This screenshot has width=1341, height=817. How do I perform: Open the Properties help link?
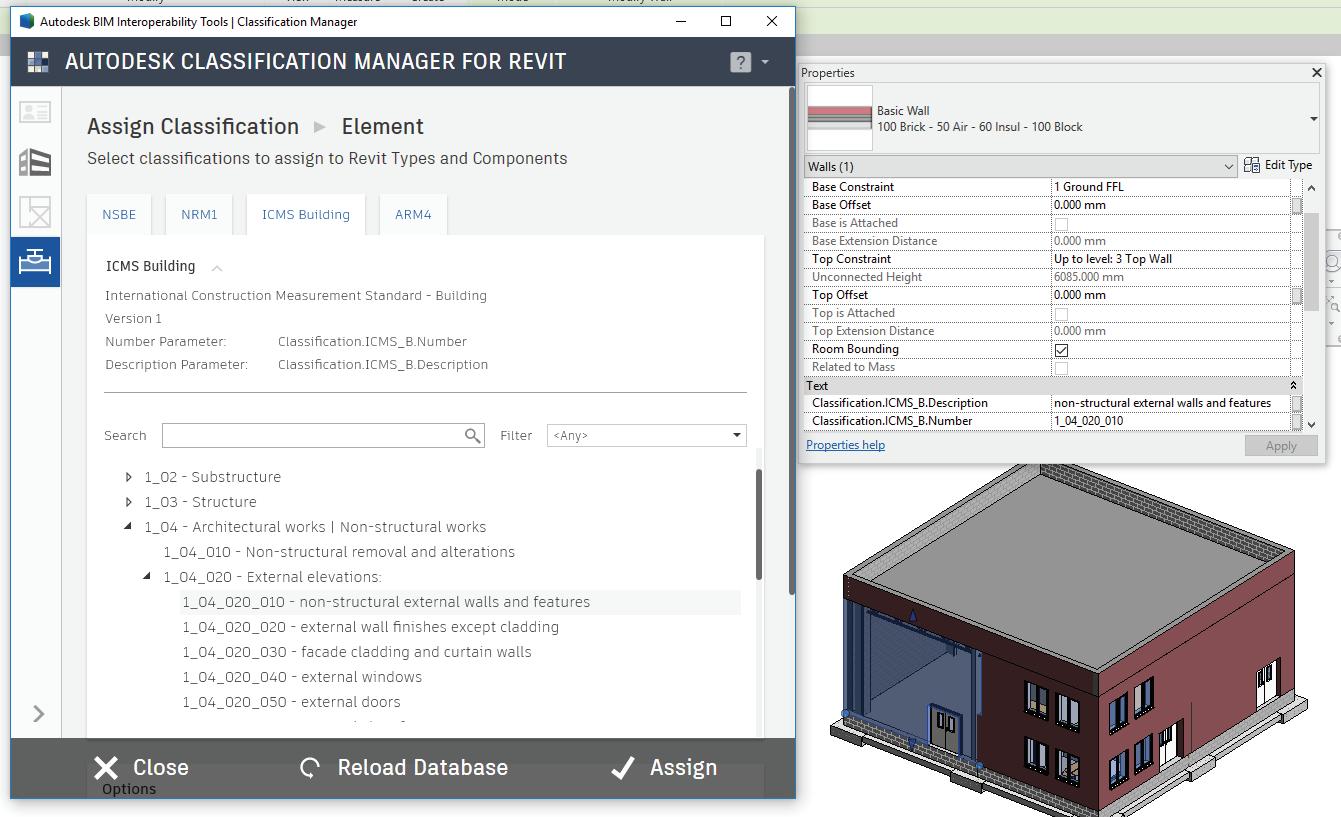[x=845, y=445]
